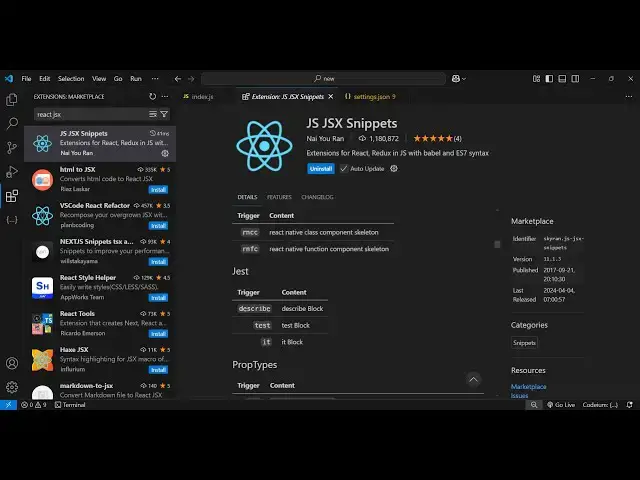Go back with the navigation arrow
Viewport: 640px width, 480px height.
coord(178,79)
